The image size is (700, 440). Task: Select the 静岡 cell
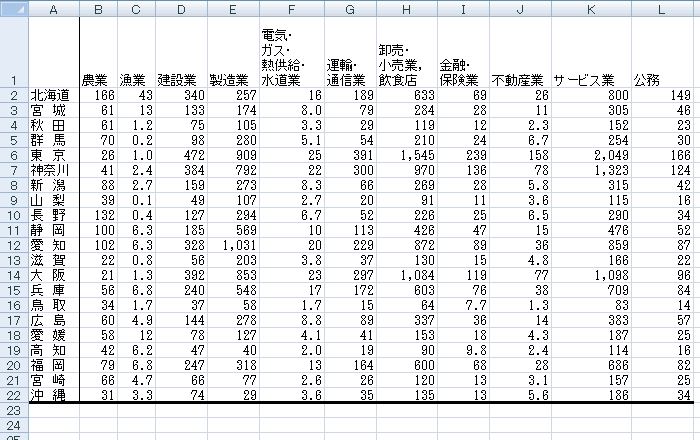tap(54, 230)
